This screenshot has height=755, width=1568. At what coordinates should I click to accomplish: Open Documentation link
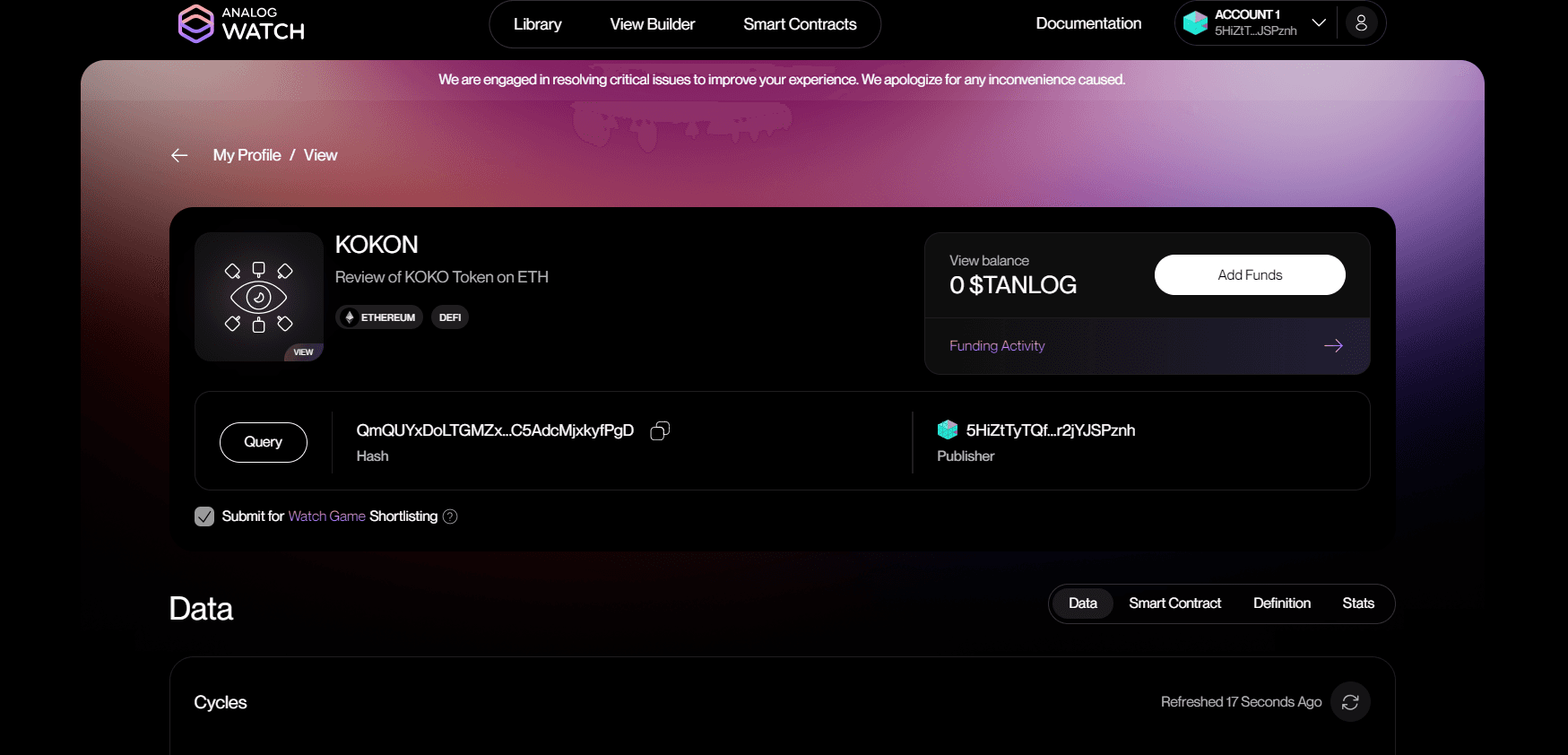(x=1088, y=23)
